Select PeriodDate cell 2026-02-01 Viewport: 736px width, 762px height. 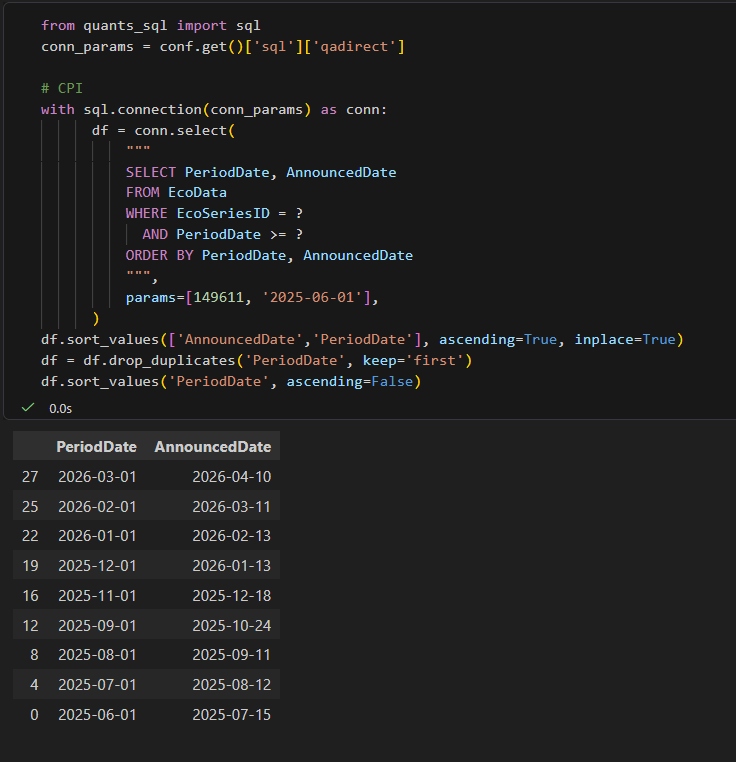pos(97,506)
